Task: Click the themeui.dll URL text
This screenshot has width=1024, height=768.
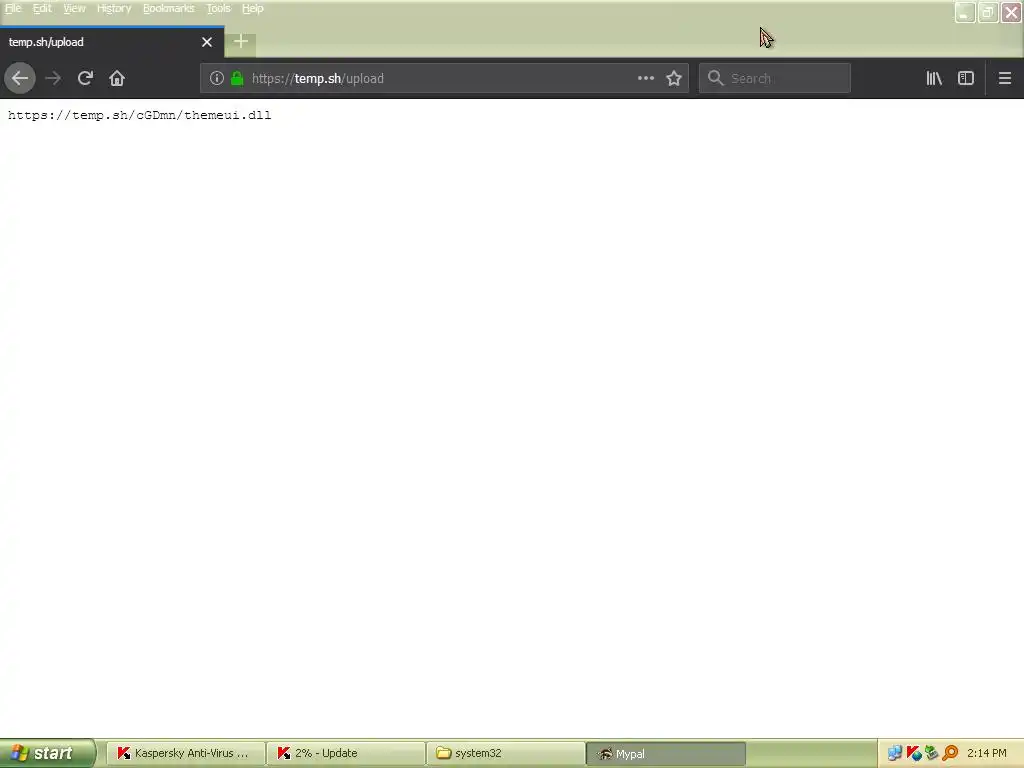Action: (139, 116)
